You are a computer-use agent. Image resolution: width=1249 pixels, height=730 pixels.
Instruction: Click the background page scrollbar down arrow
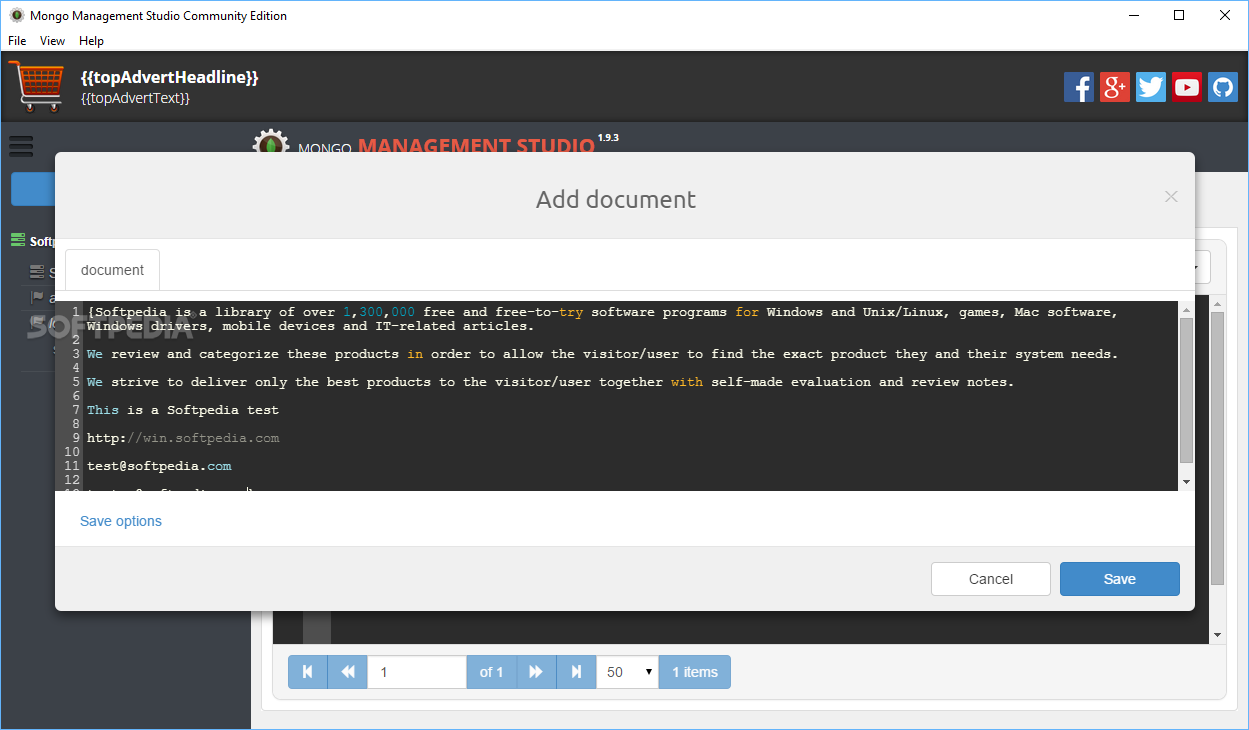point(1217,634)
